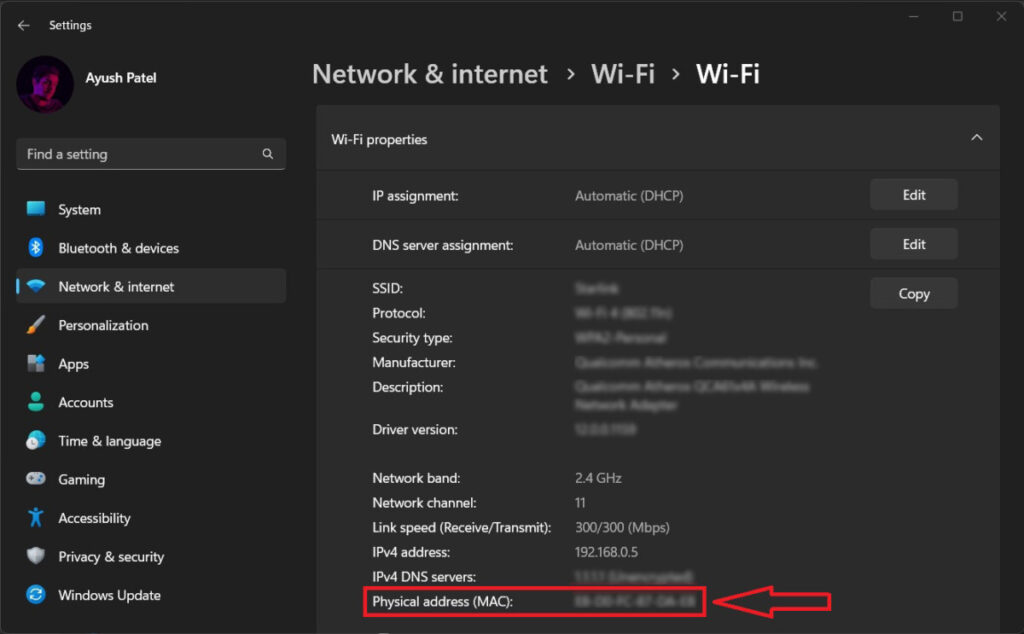
Task: Open Personalization settings
Action: coord(105,325)
